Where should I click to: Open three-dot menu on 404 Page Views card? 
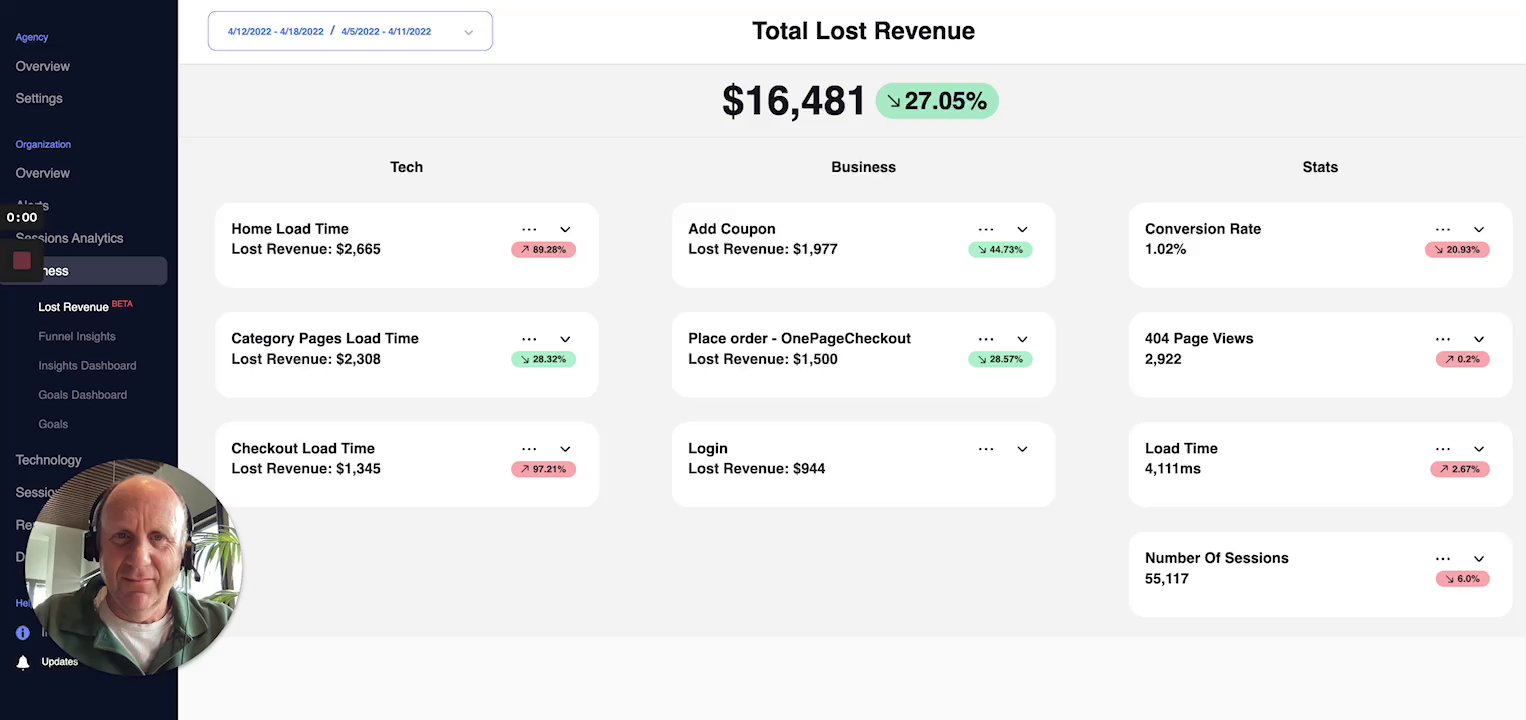tap(1442, 339)
